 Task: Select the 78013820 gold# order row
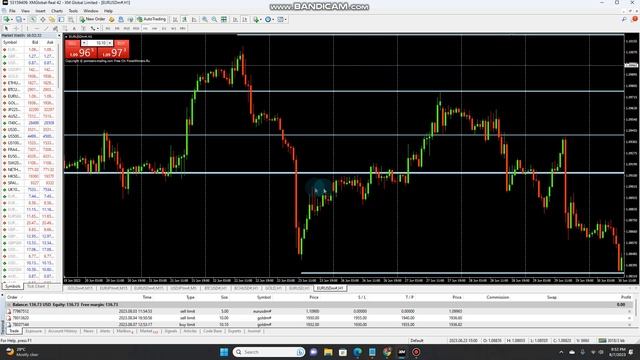point(318,318)
